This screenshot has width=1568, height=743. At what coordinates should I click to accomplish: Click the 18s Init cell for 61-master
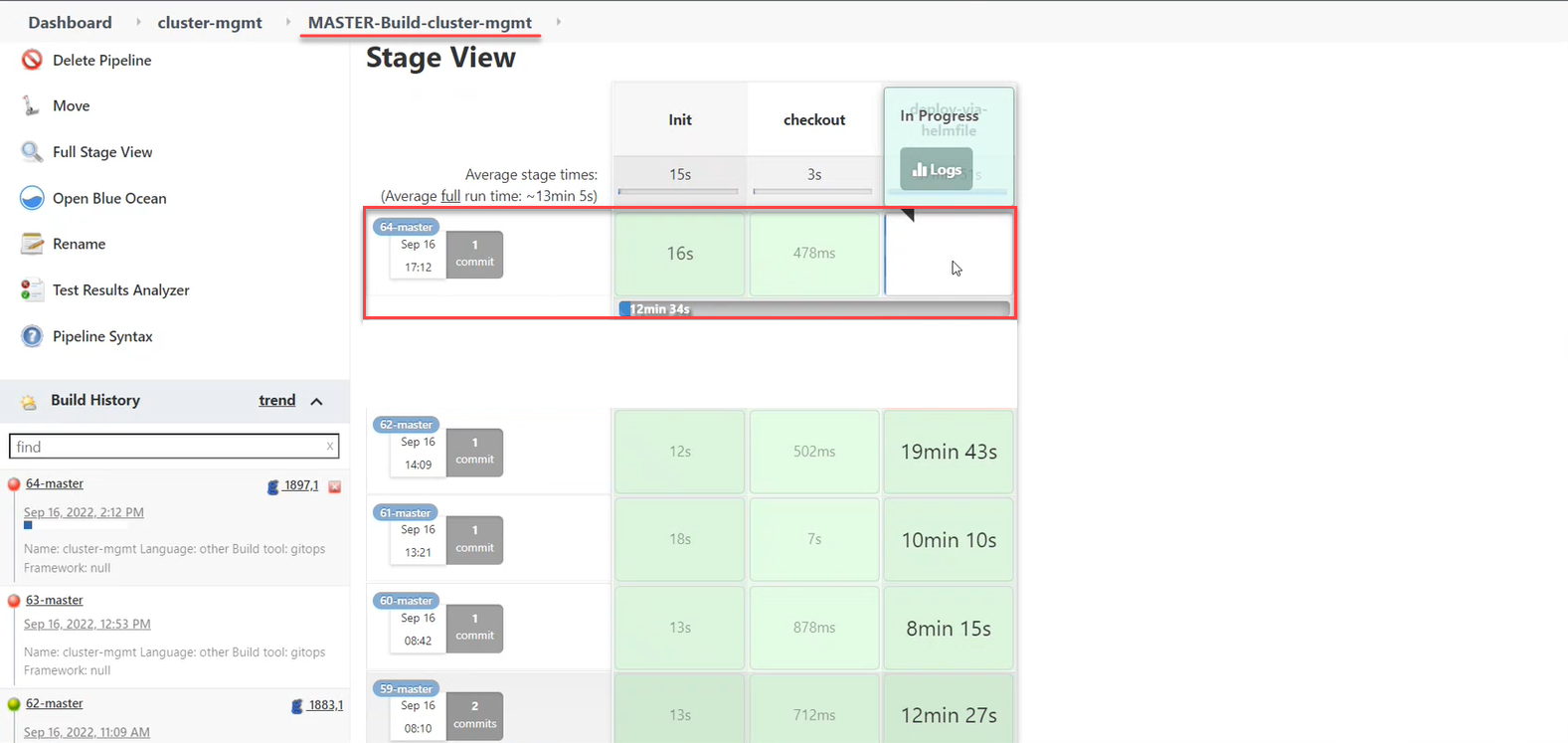coord(680,539)
